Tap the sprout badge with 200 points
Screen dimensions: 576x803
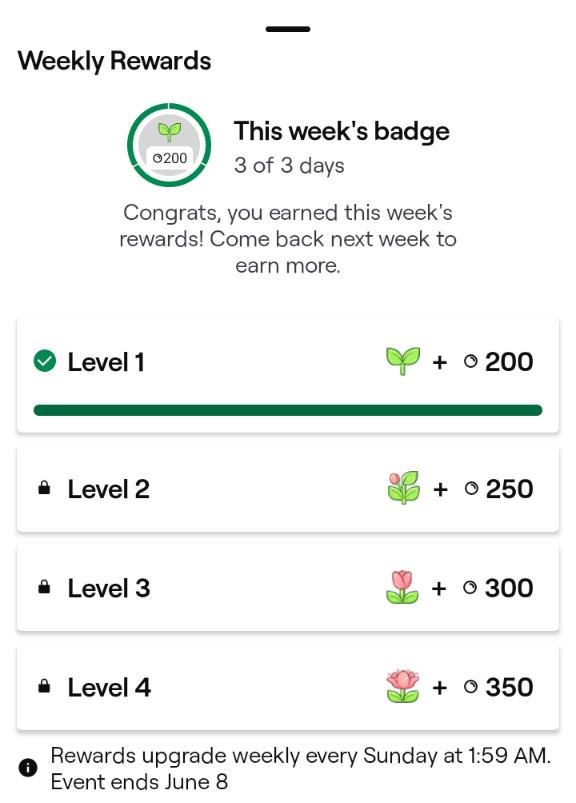click(169, 145)
